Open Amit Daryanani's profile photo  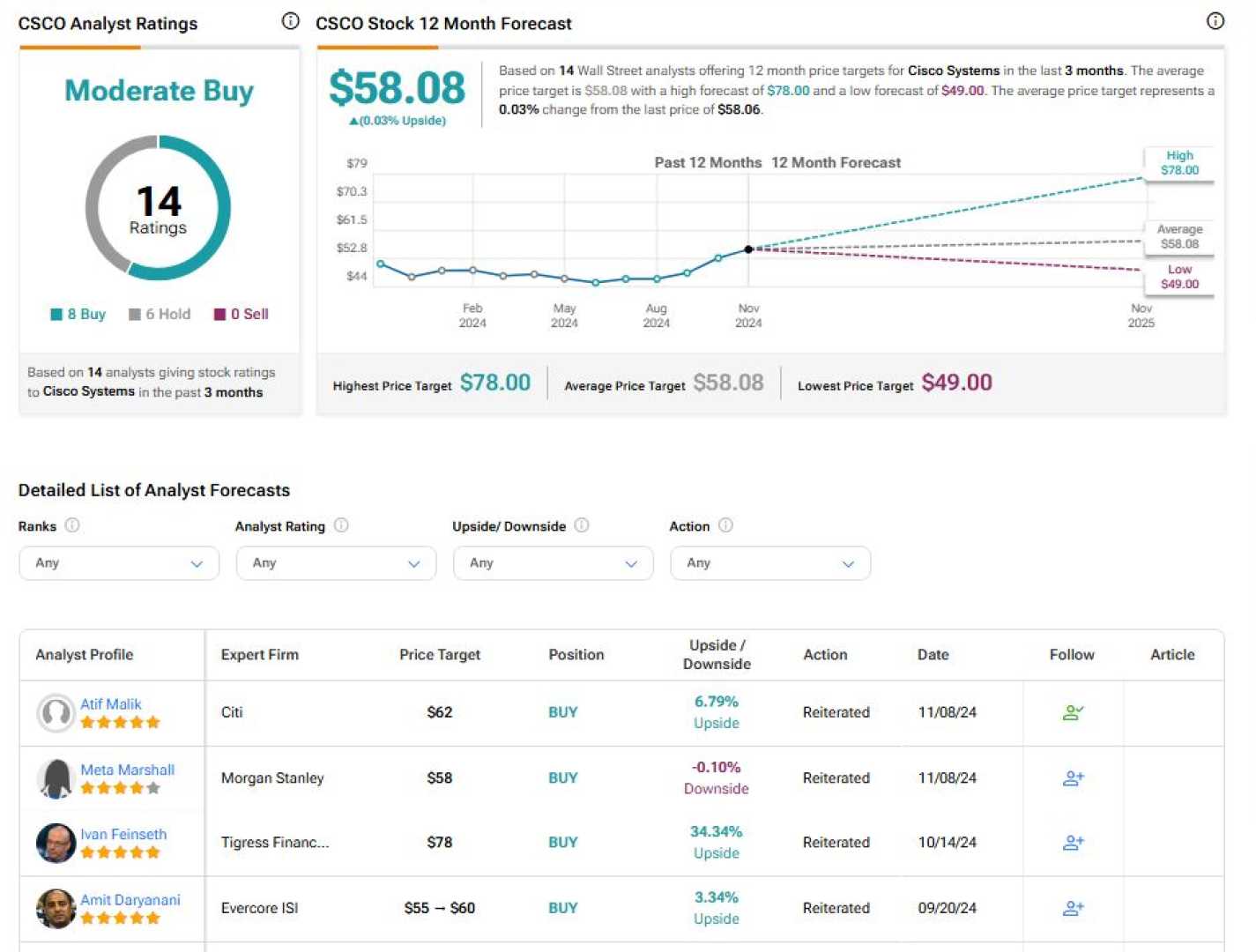pyautogui.click(x=56, y=909)
